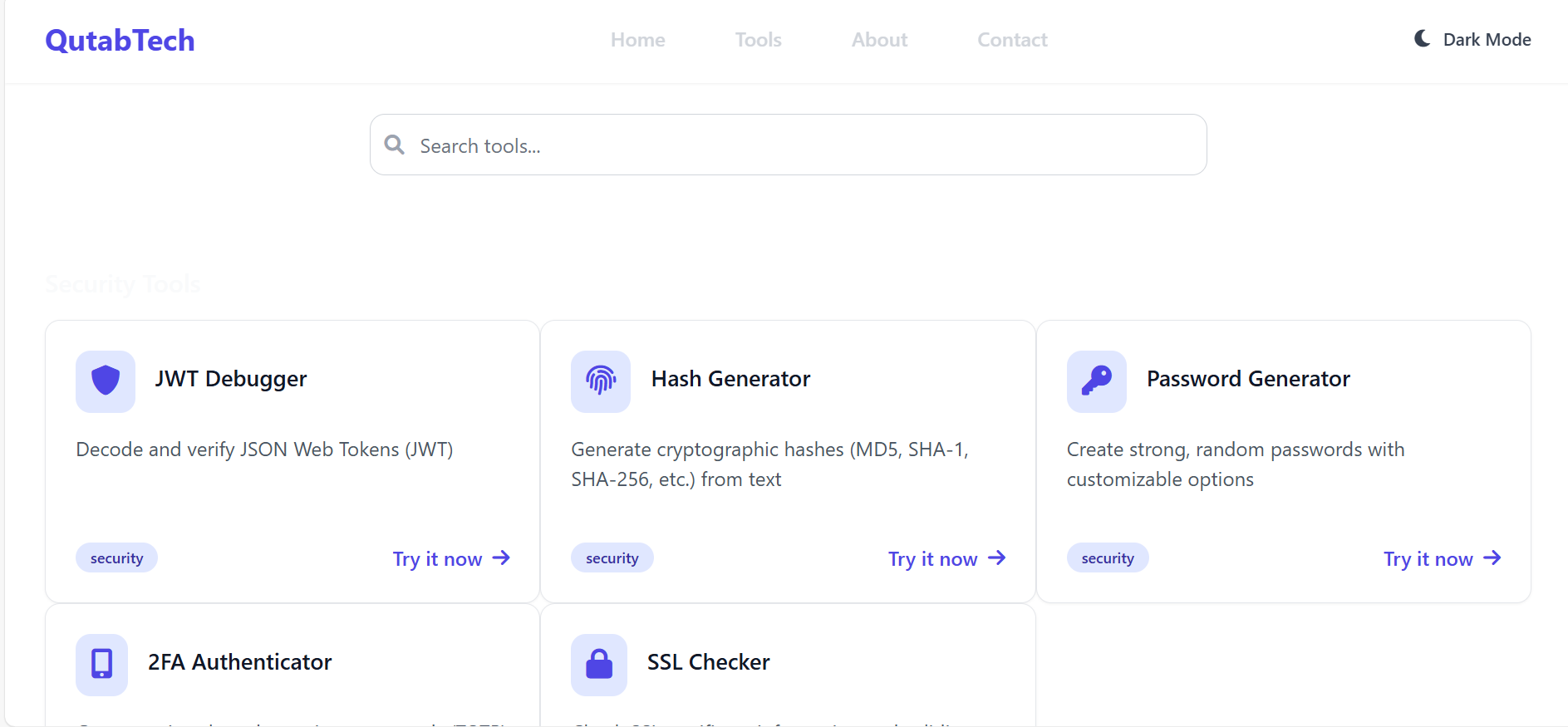
Task: Click the magnifying glass search icon
Action: tap(395, 145)
